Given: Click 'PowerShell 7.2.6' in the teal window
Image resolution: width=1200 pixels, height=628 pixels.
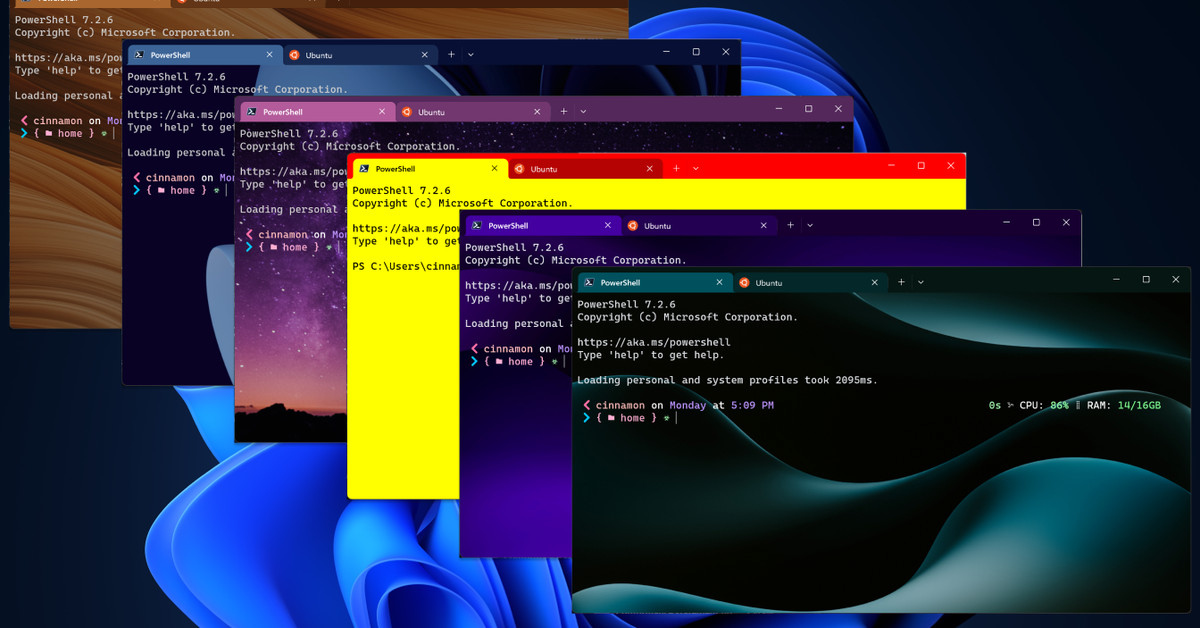Looking at the screenshot, I should [x=626, y=304].
